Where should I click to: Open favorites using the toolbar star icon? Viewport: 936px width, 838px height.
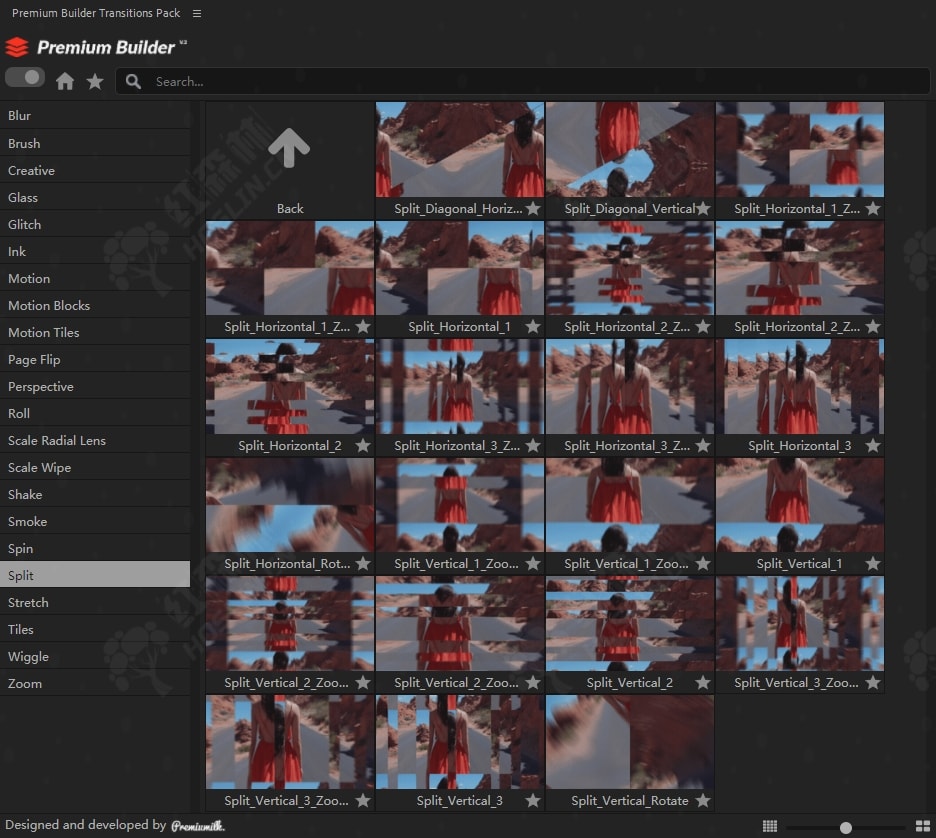click(x=95, y=82)
